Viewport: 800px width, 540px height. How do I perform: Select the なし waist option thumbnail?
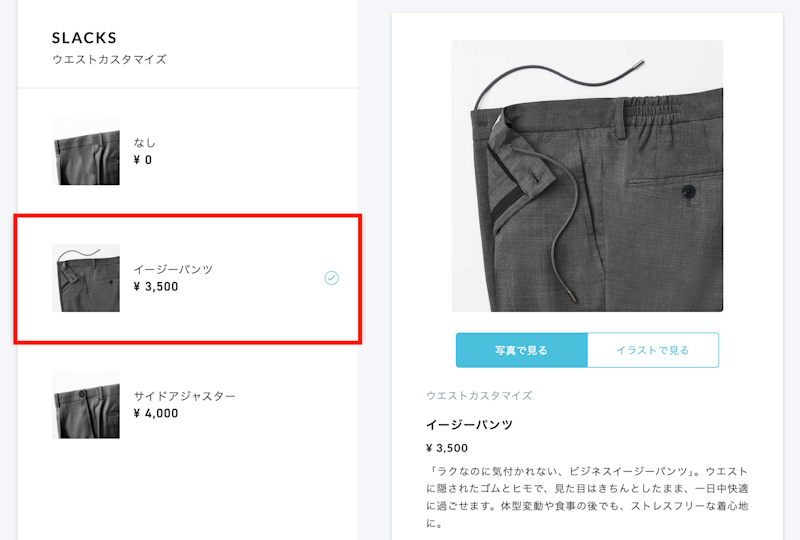tap(86, 152)
